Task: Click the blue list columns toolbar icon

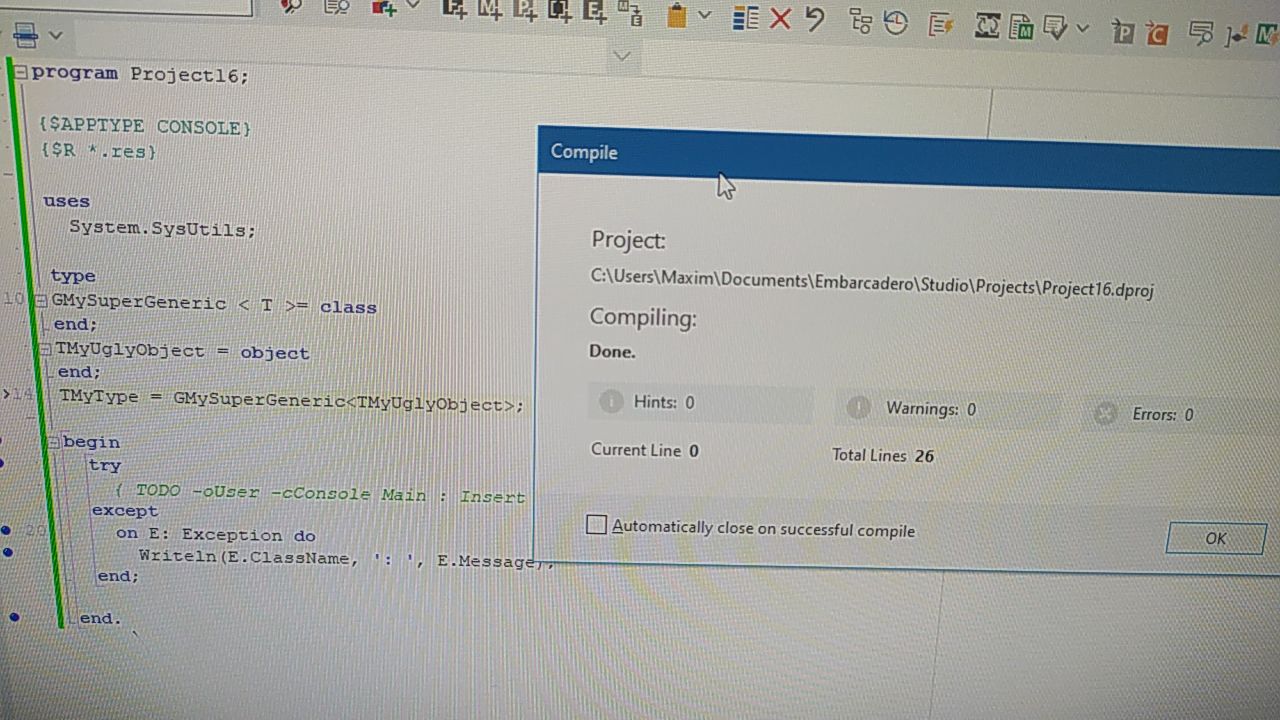Action: pyautogui.click(x=746, y=17)
